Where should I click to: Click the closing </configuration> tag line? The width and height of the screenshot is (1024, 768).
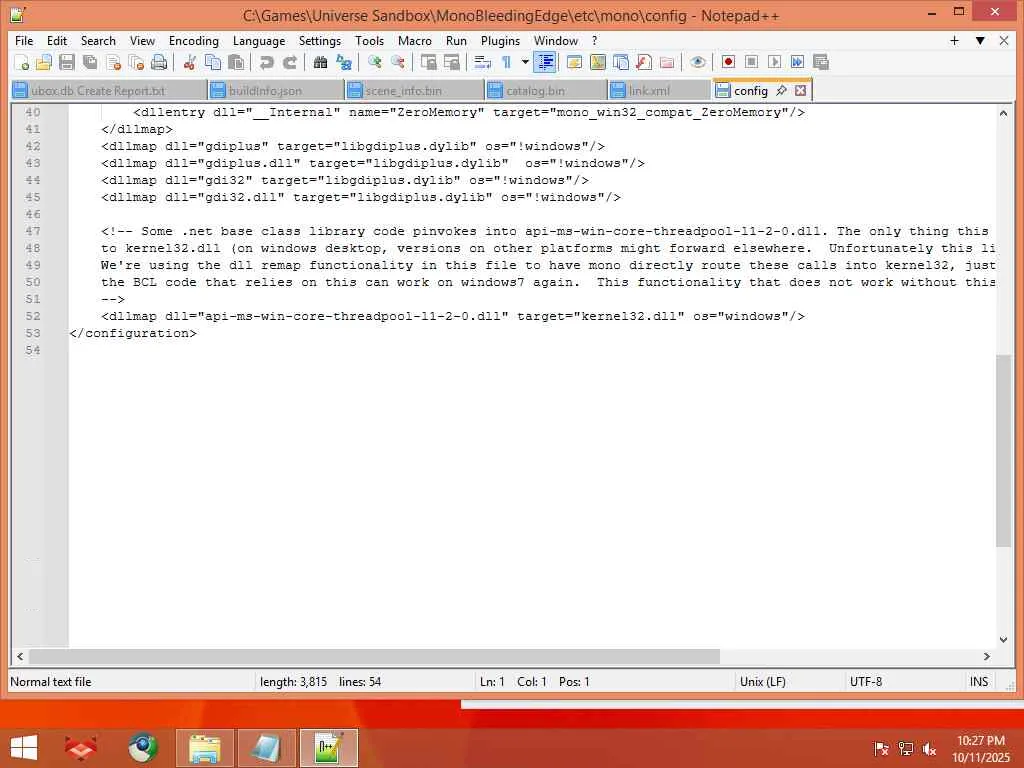(x=133, y=333)
